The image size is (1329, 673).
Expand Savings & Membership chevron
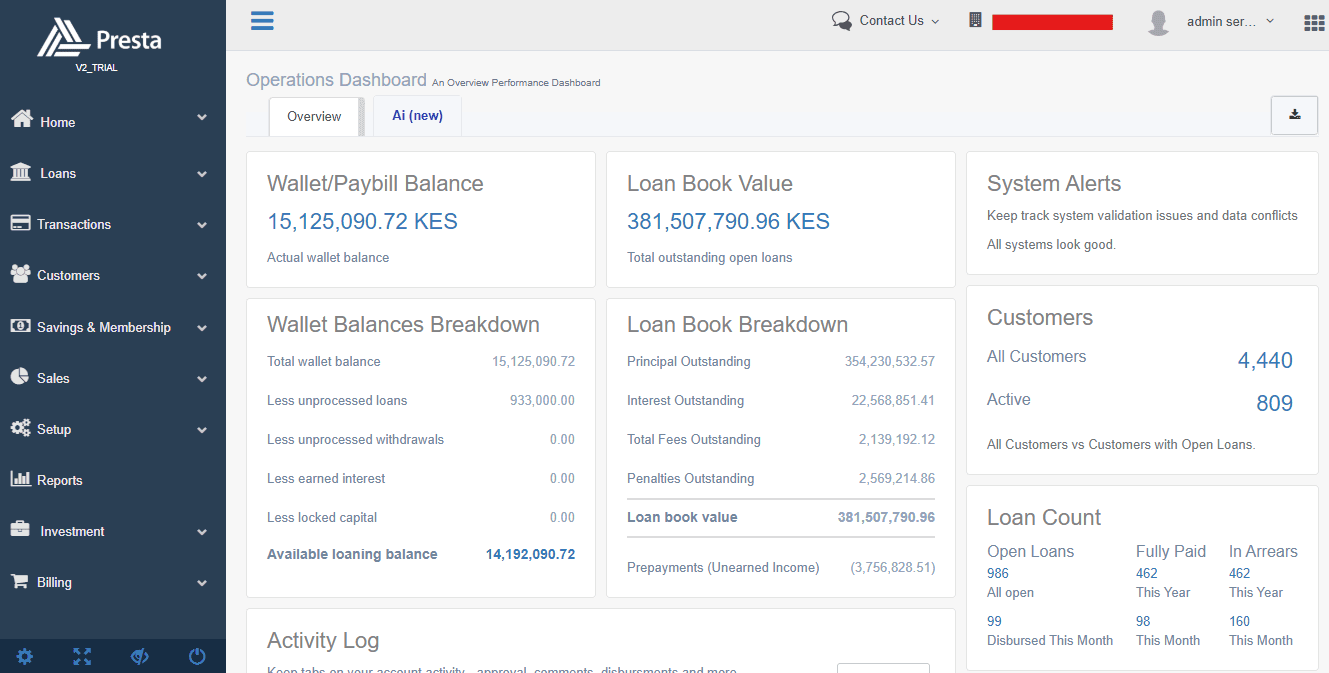(x=202, y=328)
